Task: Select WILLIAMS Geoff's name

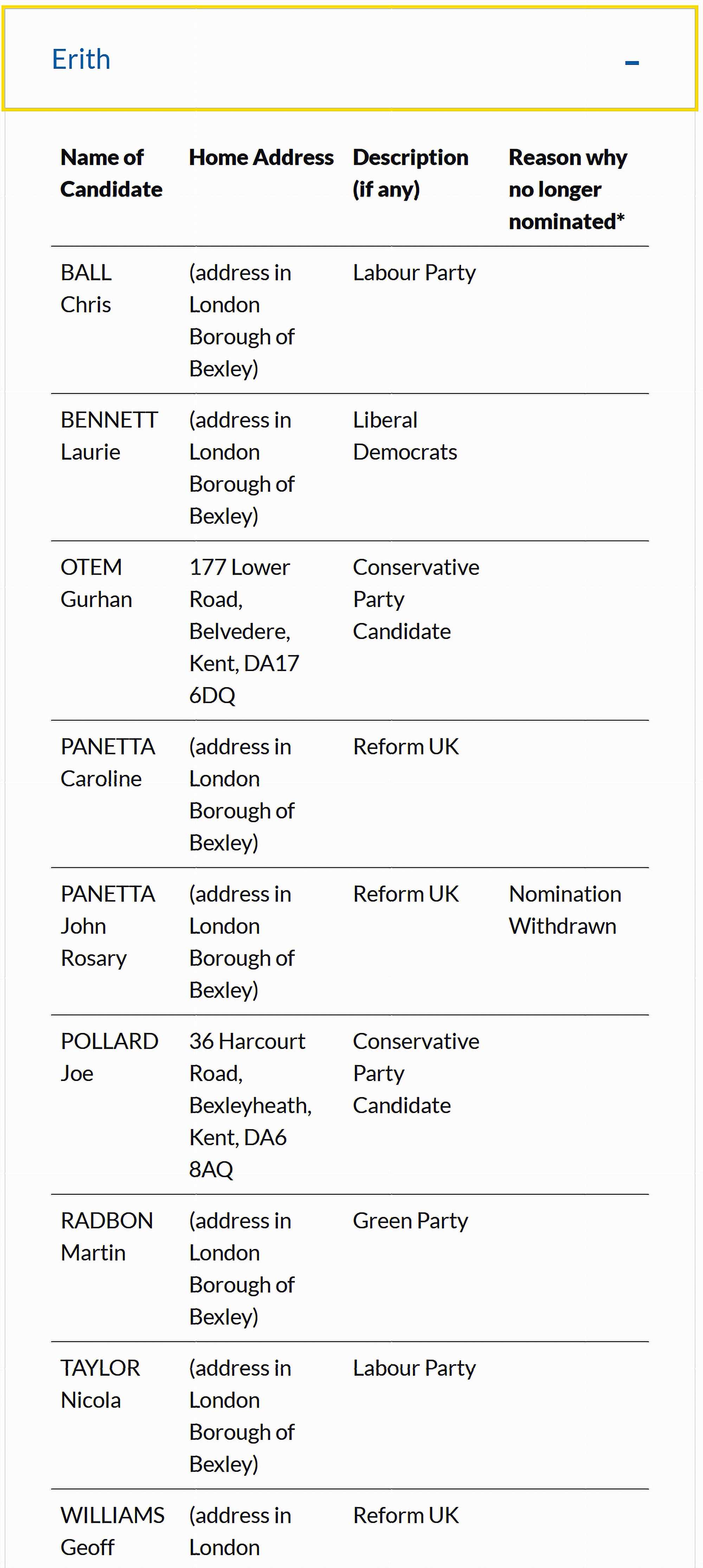Action: (112, 1531)
